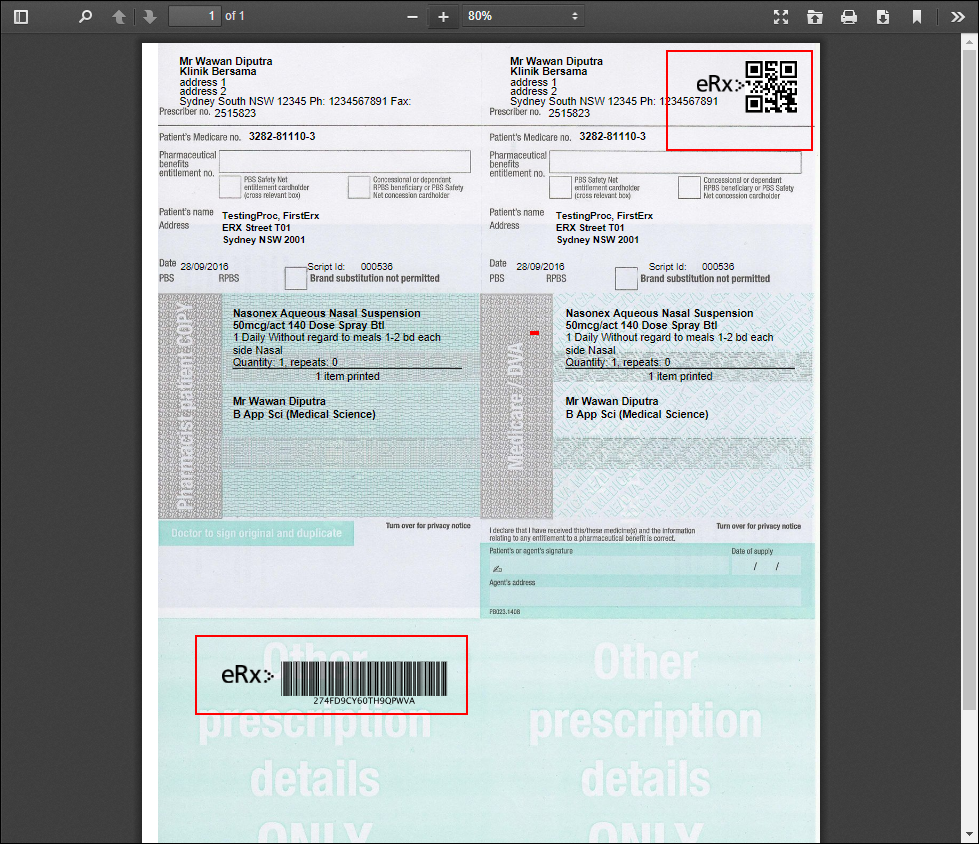Open a file with the folder icon
979x844 pixels.
815,17
